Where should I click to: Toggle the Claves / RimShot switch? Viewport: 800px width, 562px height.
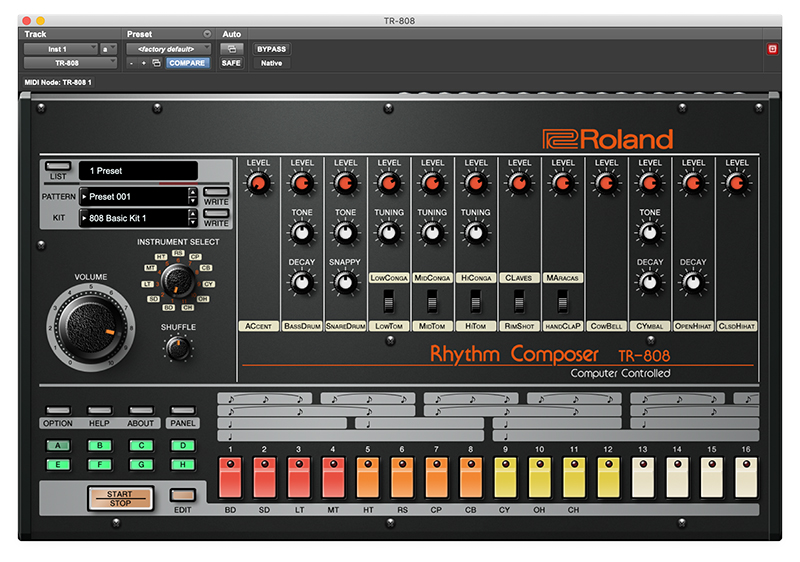click(x=519, y=301)
